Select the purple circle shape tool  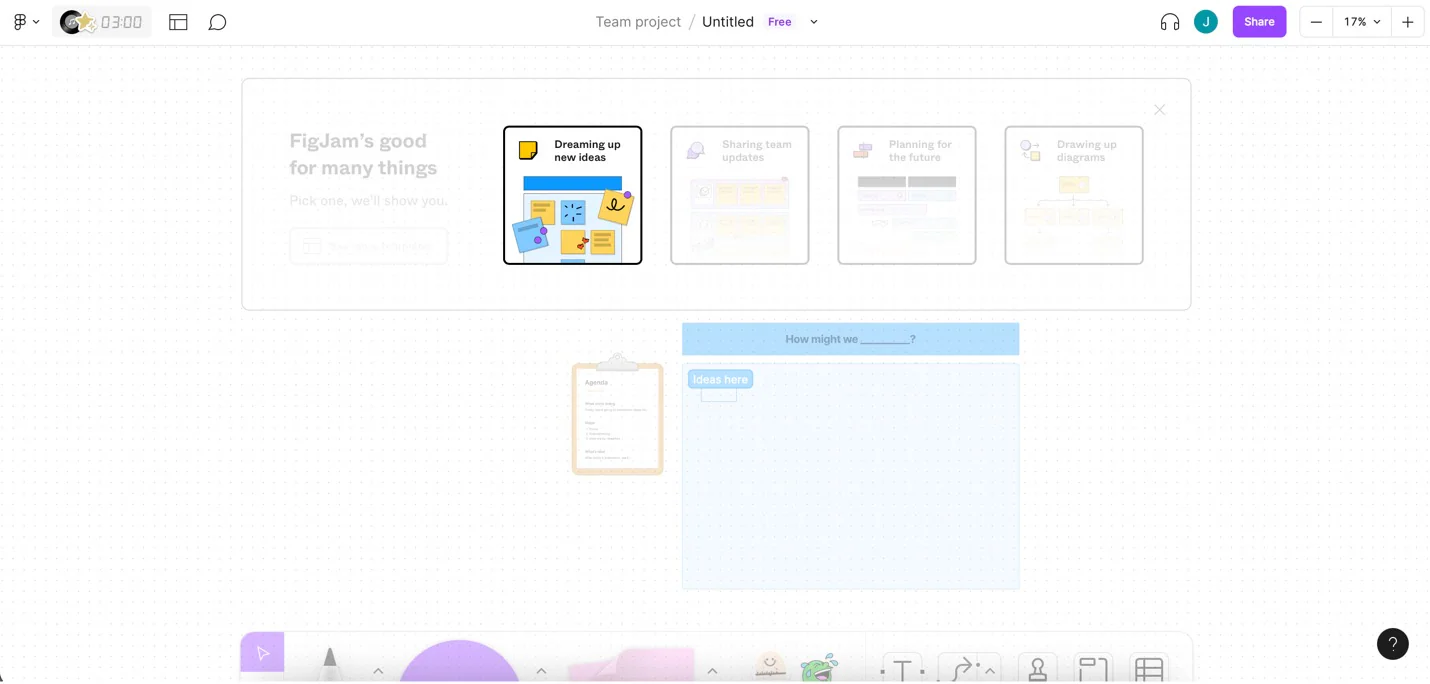click(459, 662)
